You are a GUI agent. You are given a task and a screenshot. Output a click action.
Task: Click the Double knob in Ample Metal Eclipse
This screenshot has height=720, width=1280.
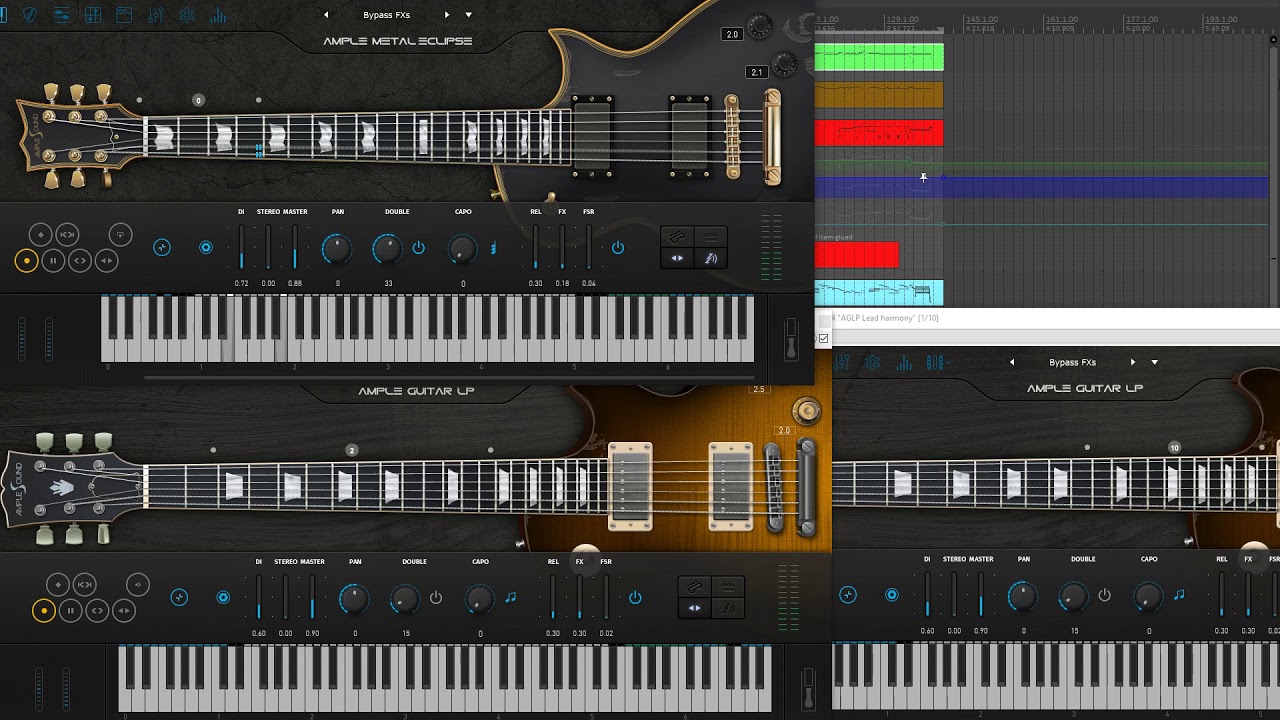click(x=387, y=250)
